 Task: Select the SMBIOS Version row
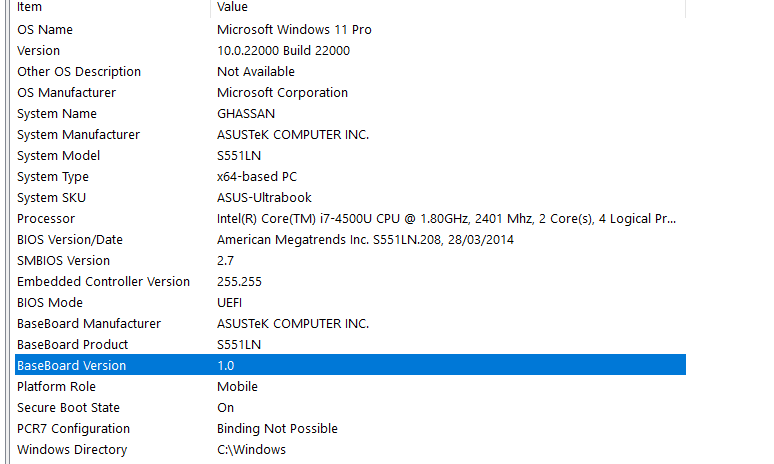(350, 260)
